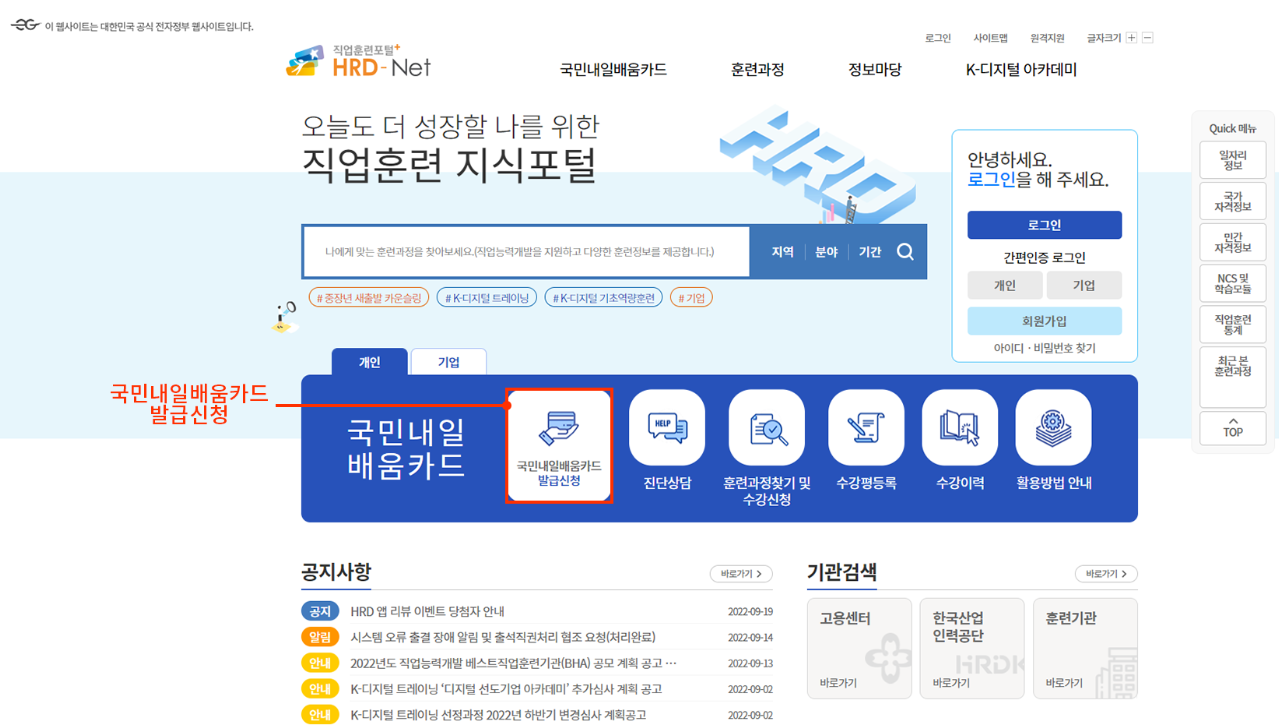
Task: Open the 수강평등록 icon
Action: tap(866, 428)
